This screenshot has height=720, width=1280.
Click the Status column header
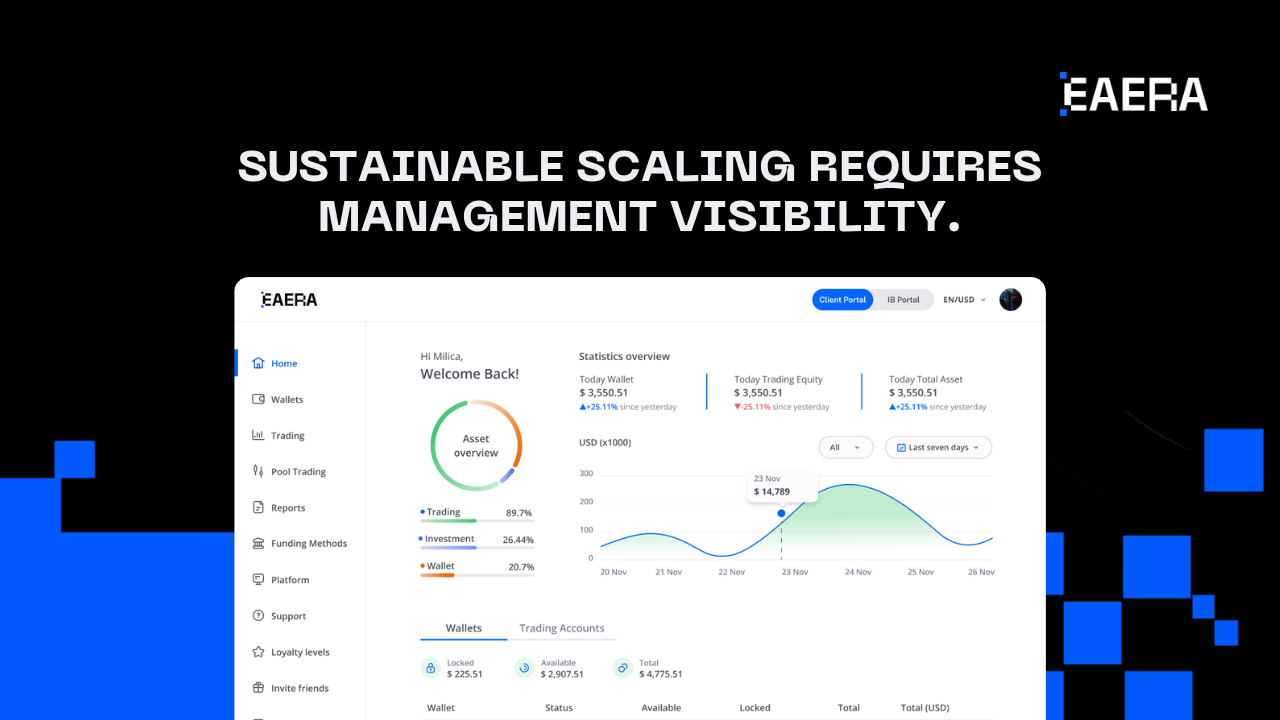pyautogui.click(x=559, y=707)
